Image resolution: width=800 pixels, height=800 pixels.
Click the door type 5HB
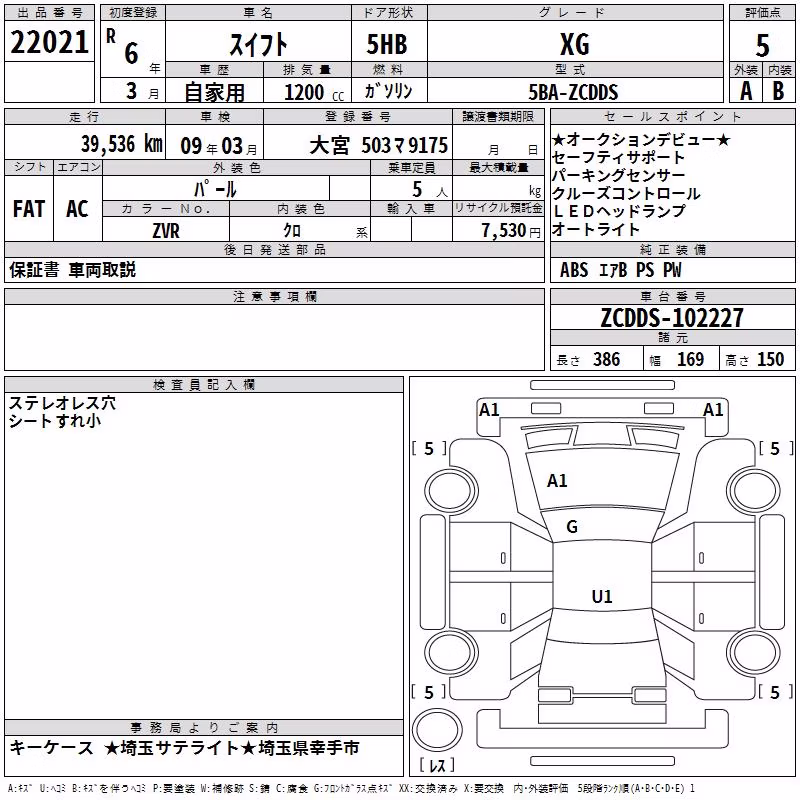387,44
